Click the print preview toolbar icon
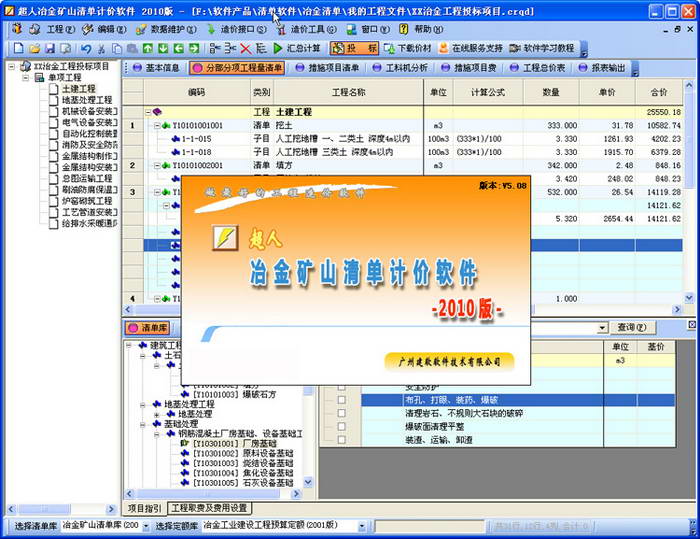The width and height of the screenshot is (700, 539). pos(66,48)
